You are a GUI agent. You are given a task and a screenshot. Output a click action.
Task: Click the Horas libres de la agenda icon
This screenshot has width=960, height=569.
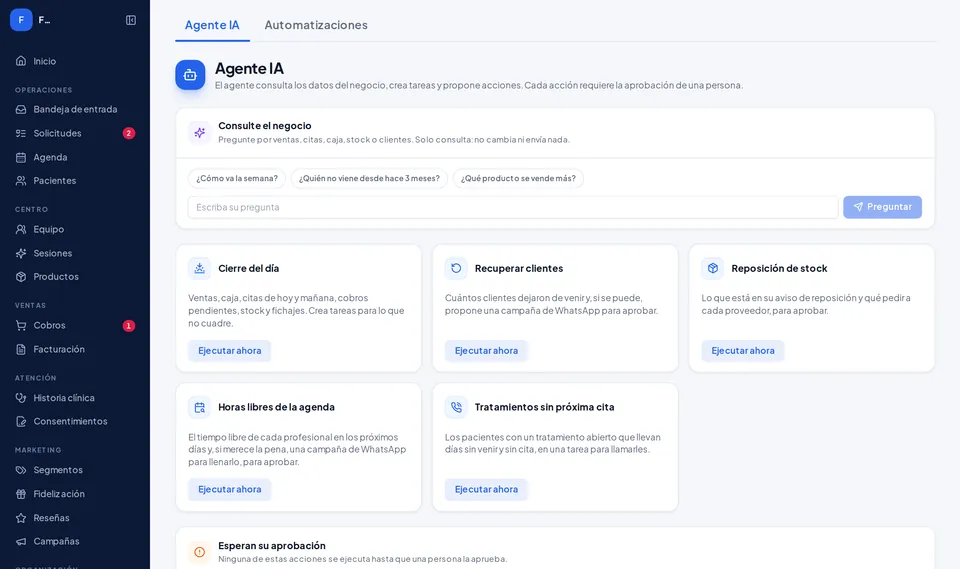pos(200,407)
